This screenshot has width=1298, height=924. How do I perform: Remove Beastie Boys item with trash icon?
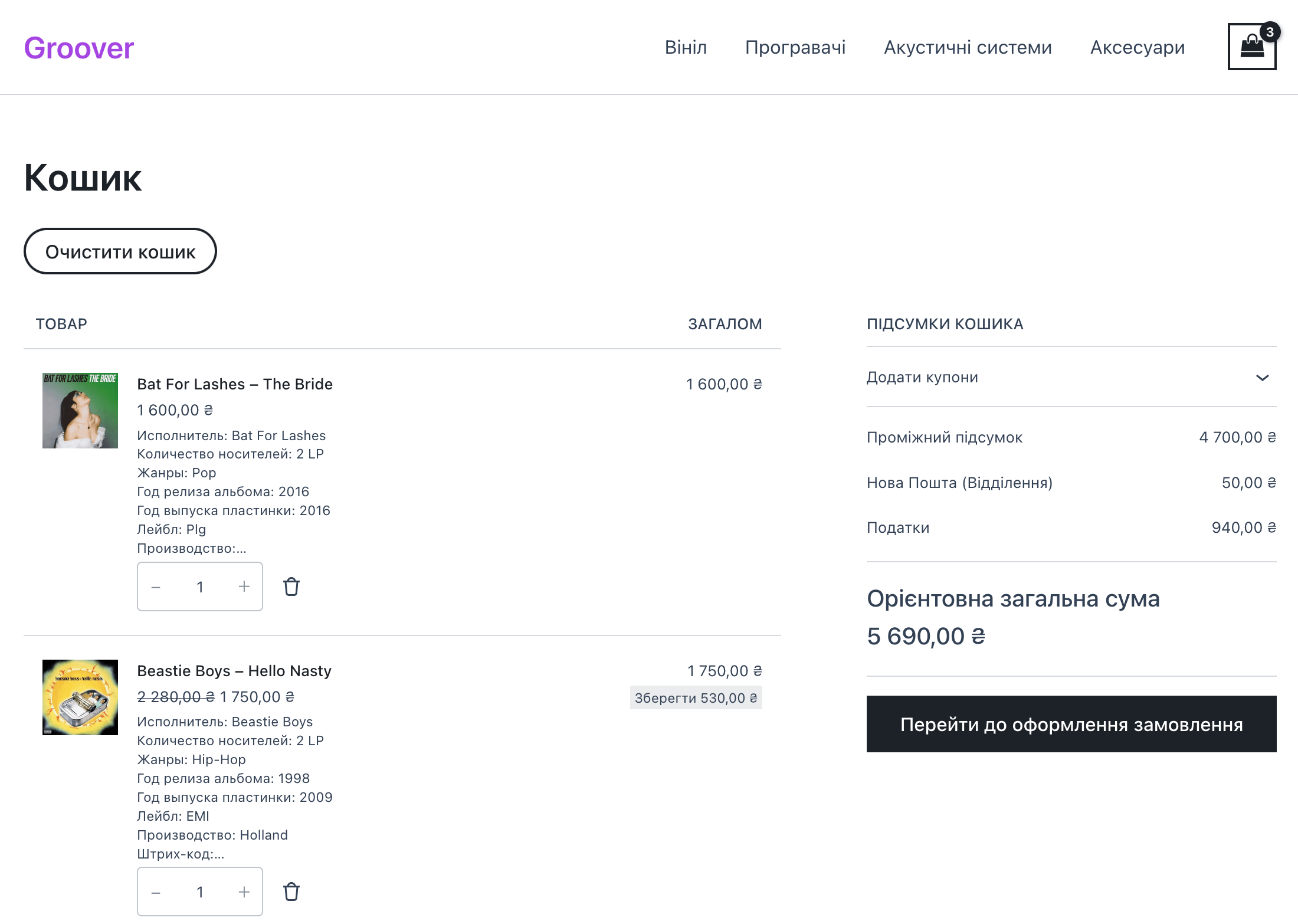tap(291, 892)
